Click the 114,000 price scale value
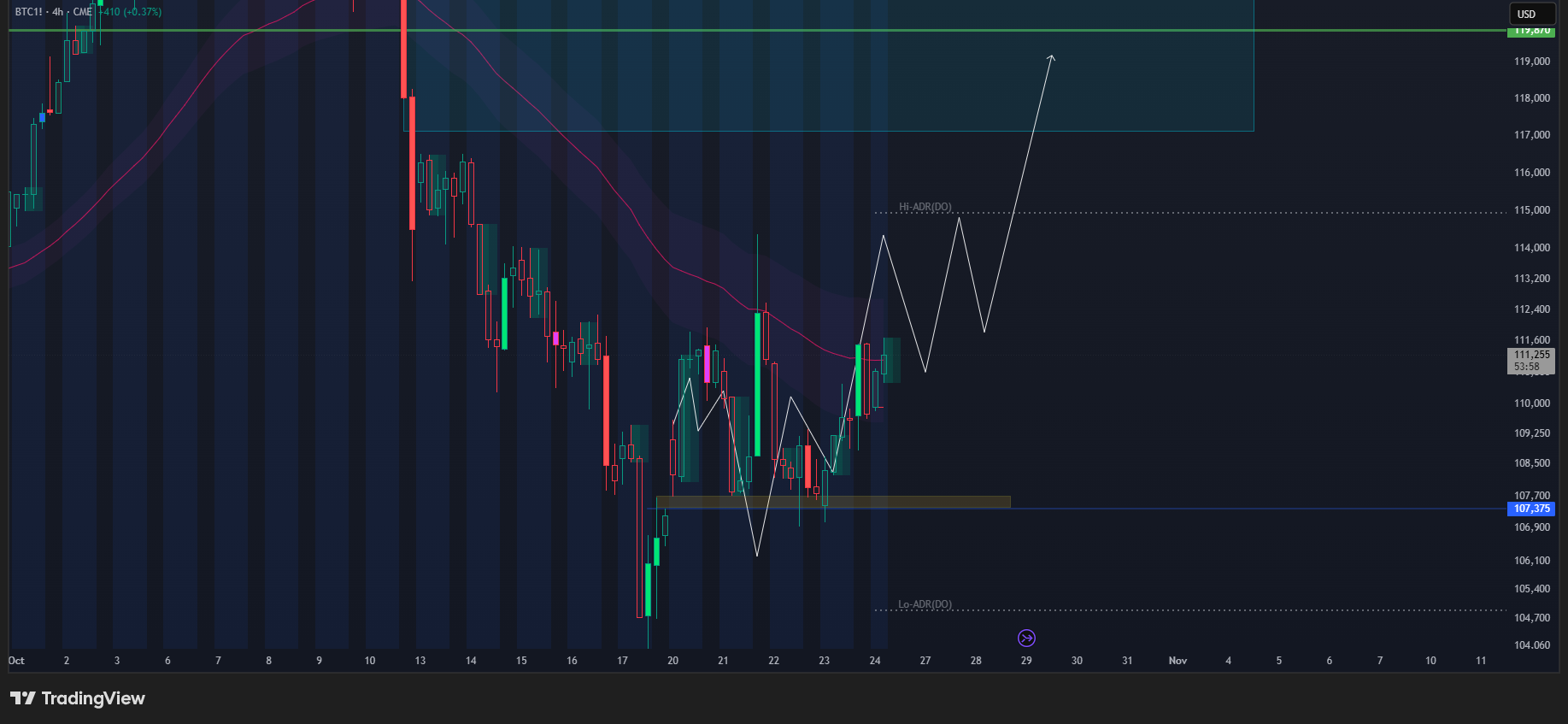This screenshot has width=1568, height=724. [1532, 248]
